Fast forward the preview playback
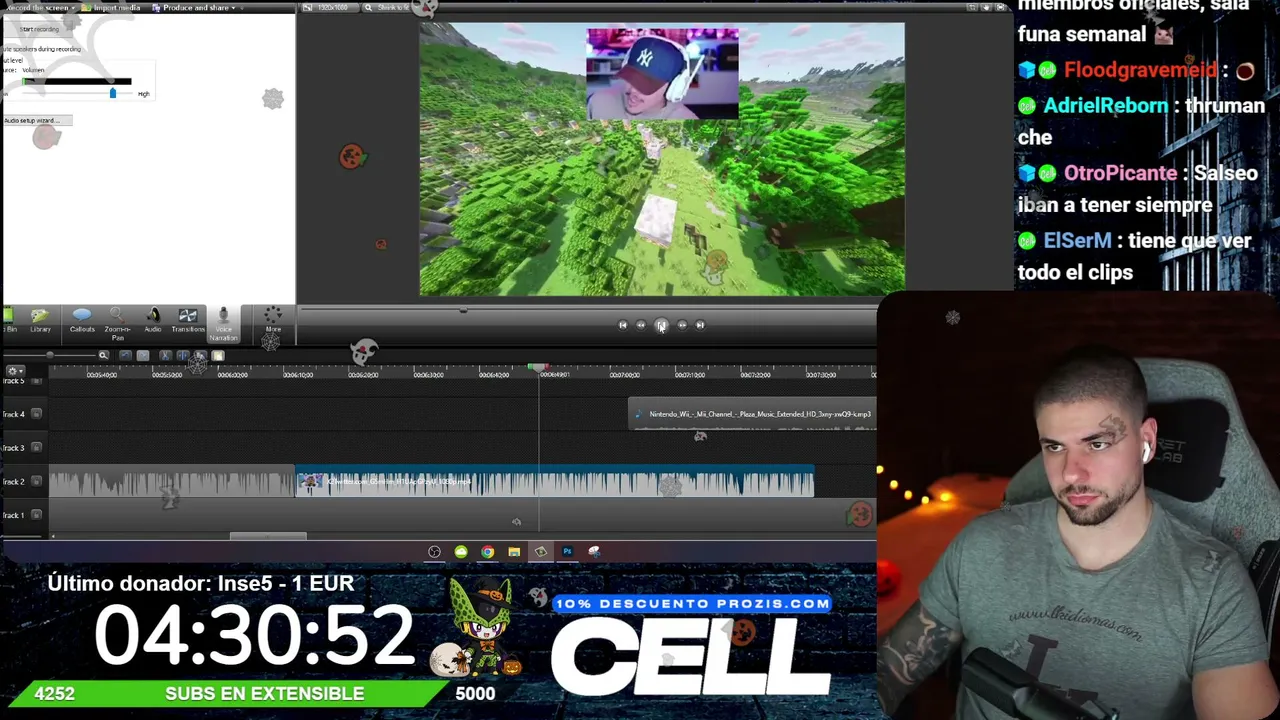Image resolution: width=1280 pixels, height=720 pixels. [x=682, y=325]
